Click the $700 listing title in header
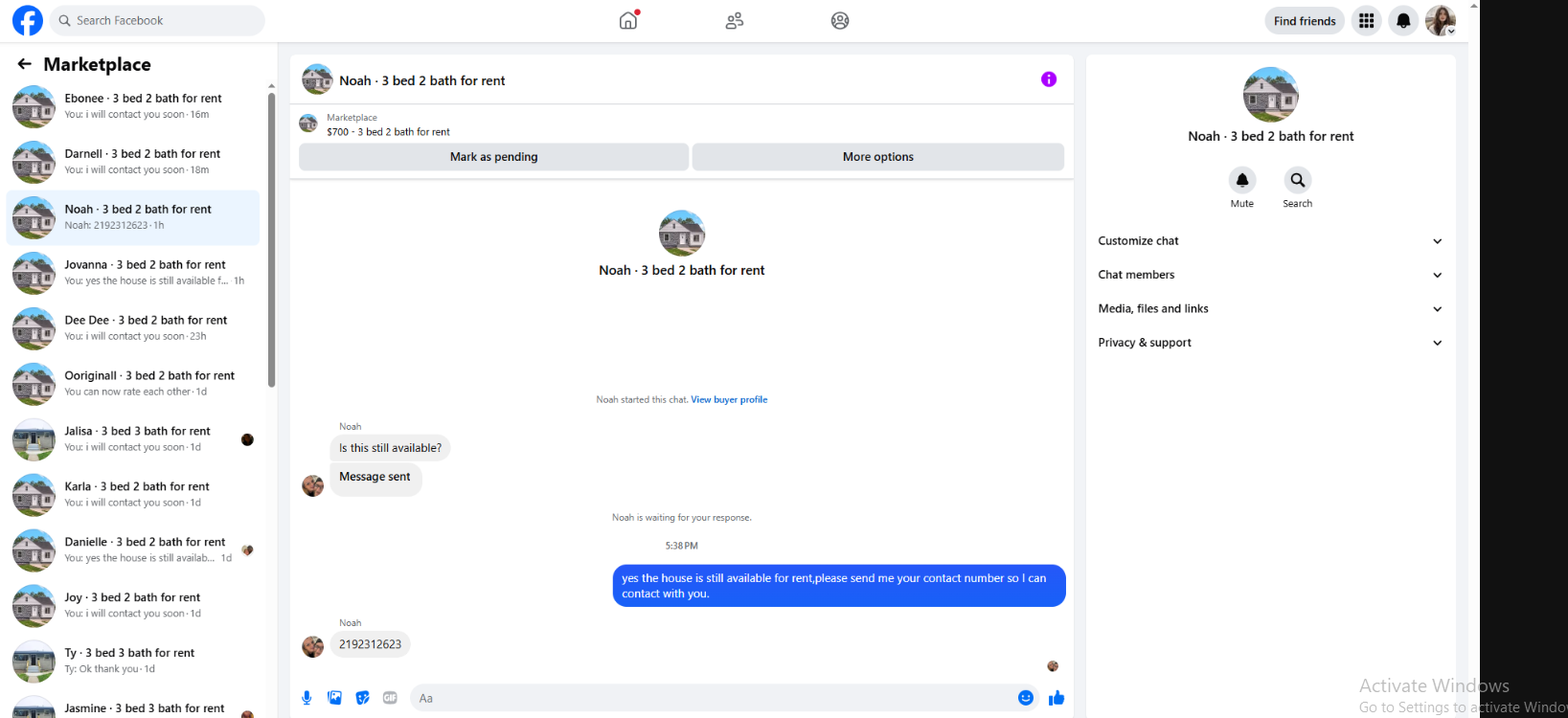The width and height of the screenshot is (1568, 718). point(388,132)
